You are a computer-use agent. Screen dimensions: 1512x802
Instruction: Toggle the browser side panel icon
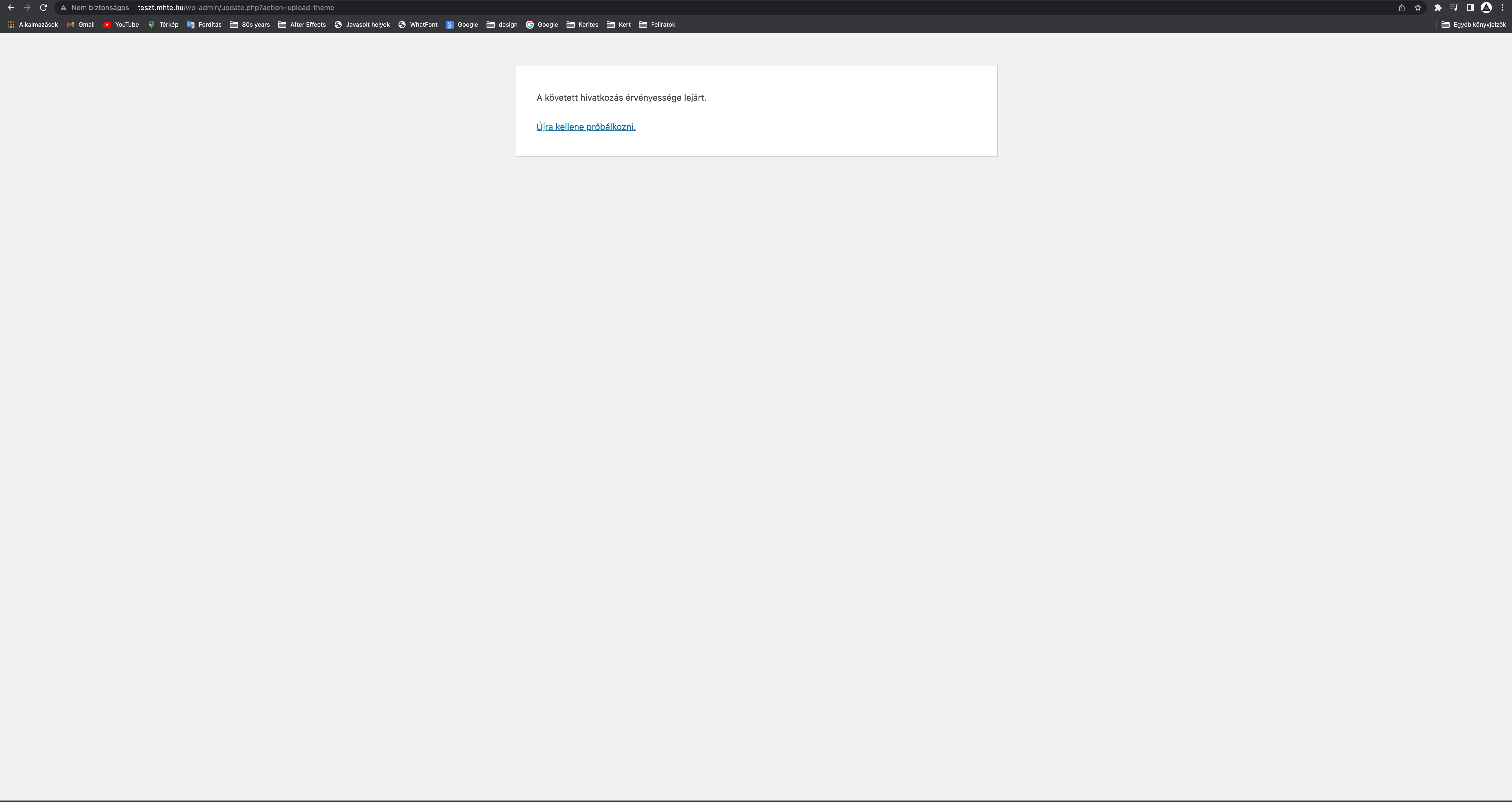(1470, 8)
